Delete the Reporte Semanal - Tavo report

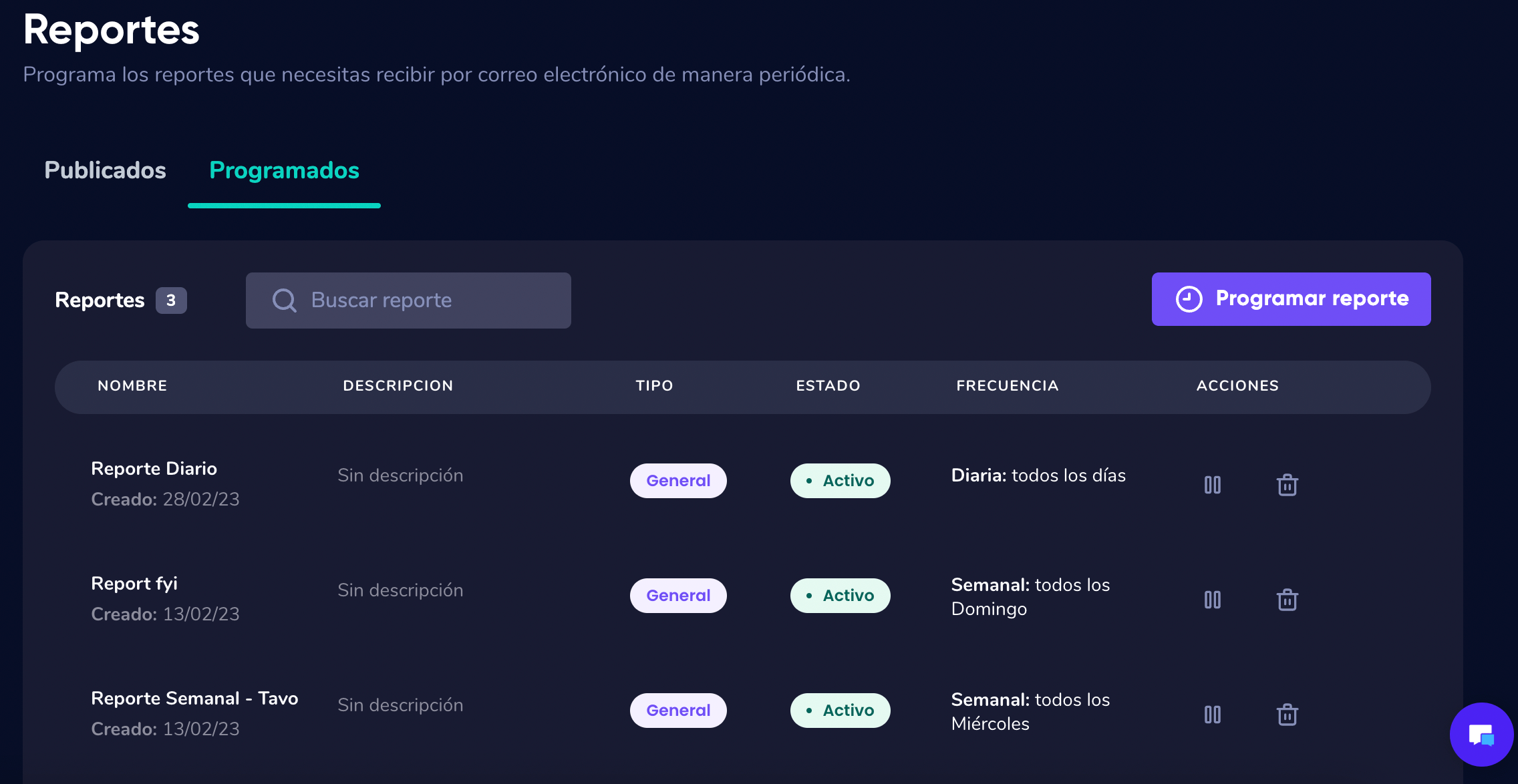tap(1287, 715)
